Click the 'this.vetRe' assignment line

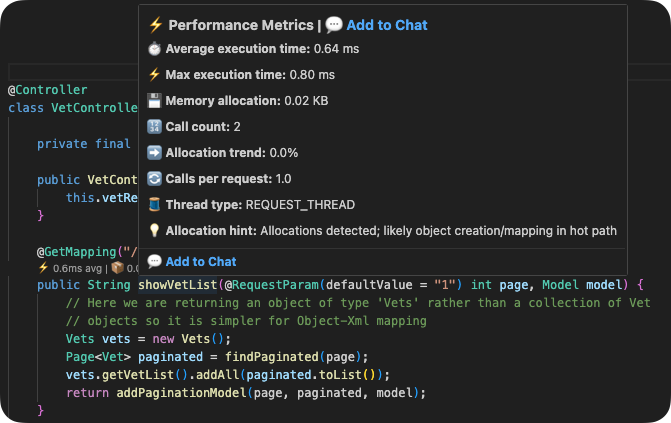(x=102, y=198)
